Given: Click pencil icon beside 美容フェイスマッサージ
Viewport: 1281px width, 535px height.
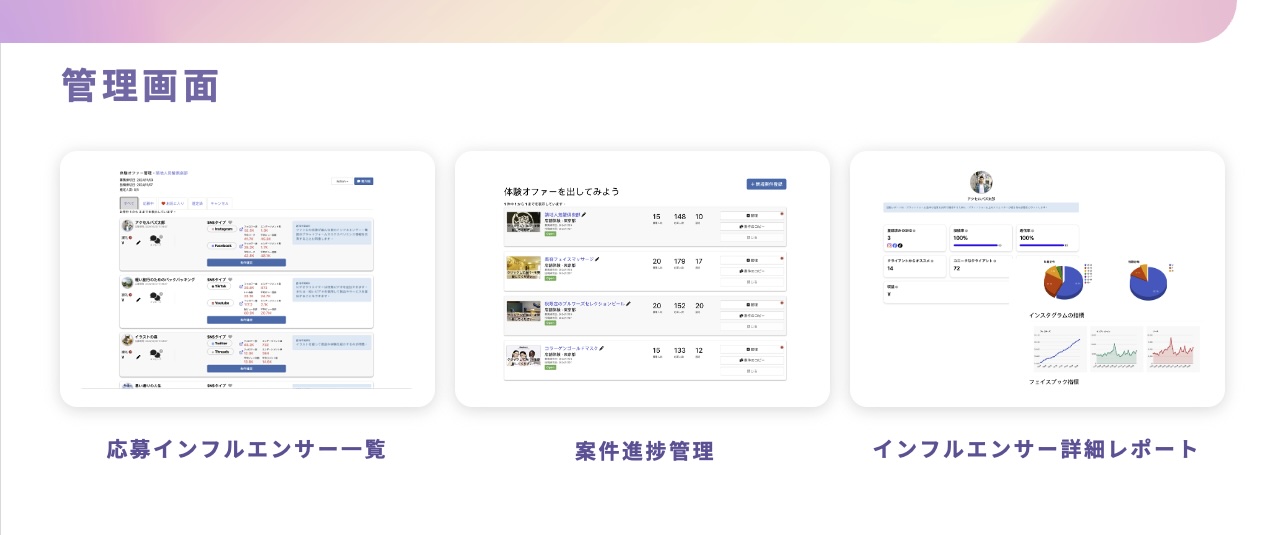Looking at the screenshot, I should tap(597, 259).
